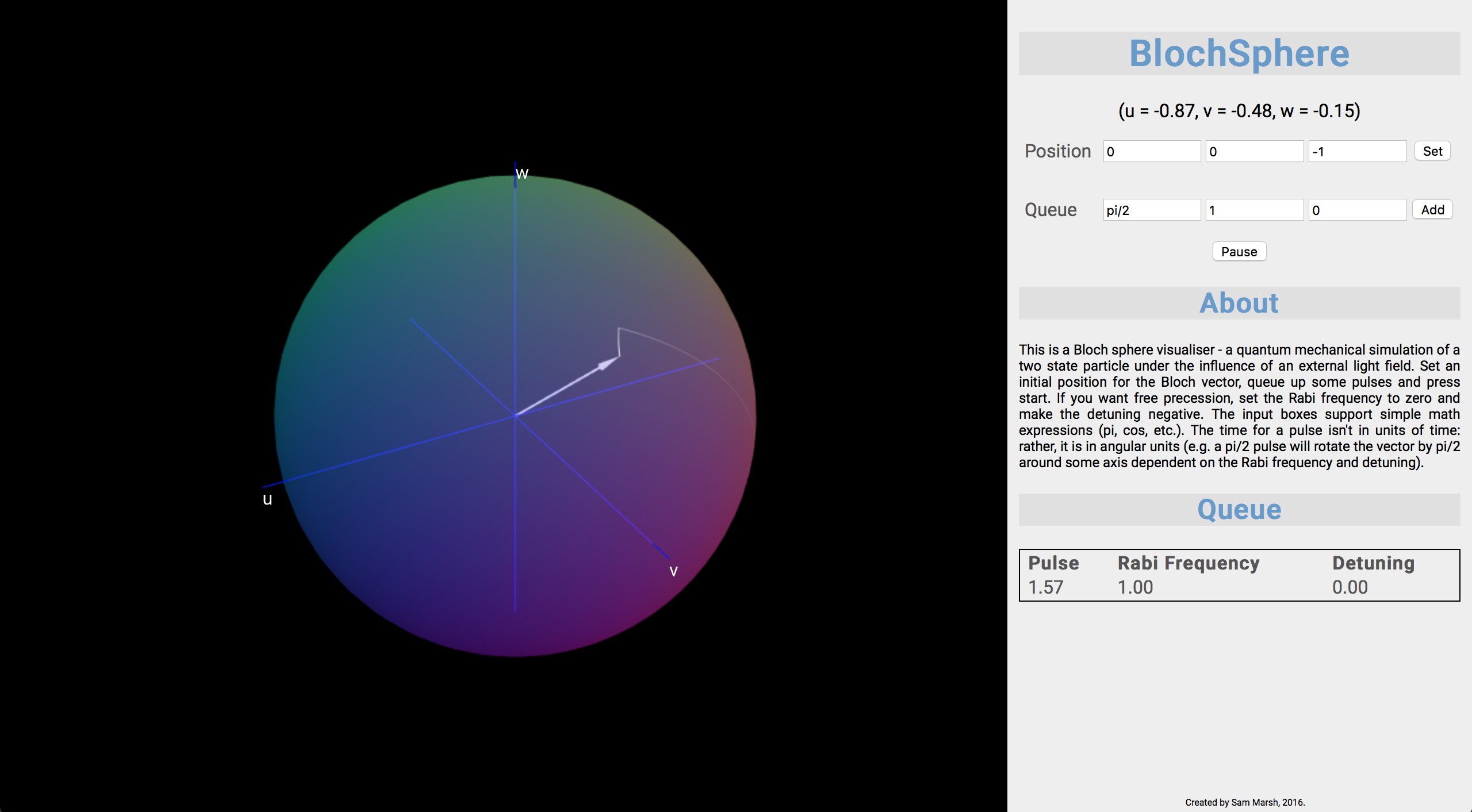Click the Queue Rabi frequency field
Image resolution: width=1472 pixels, height=812 pixels.
point(1254,210)
